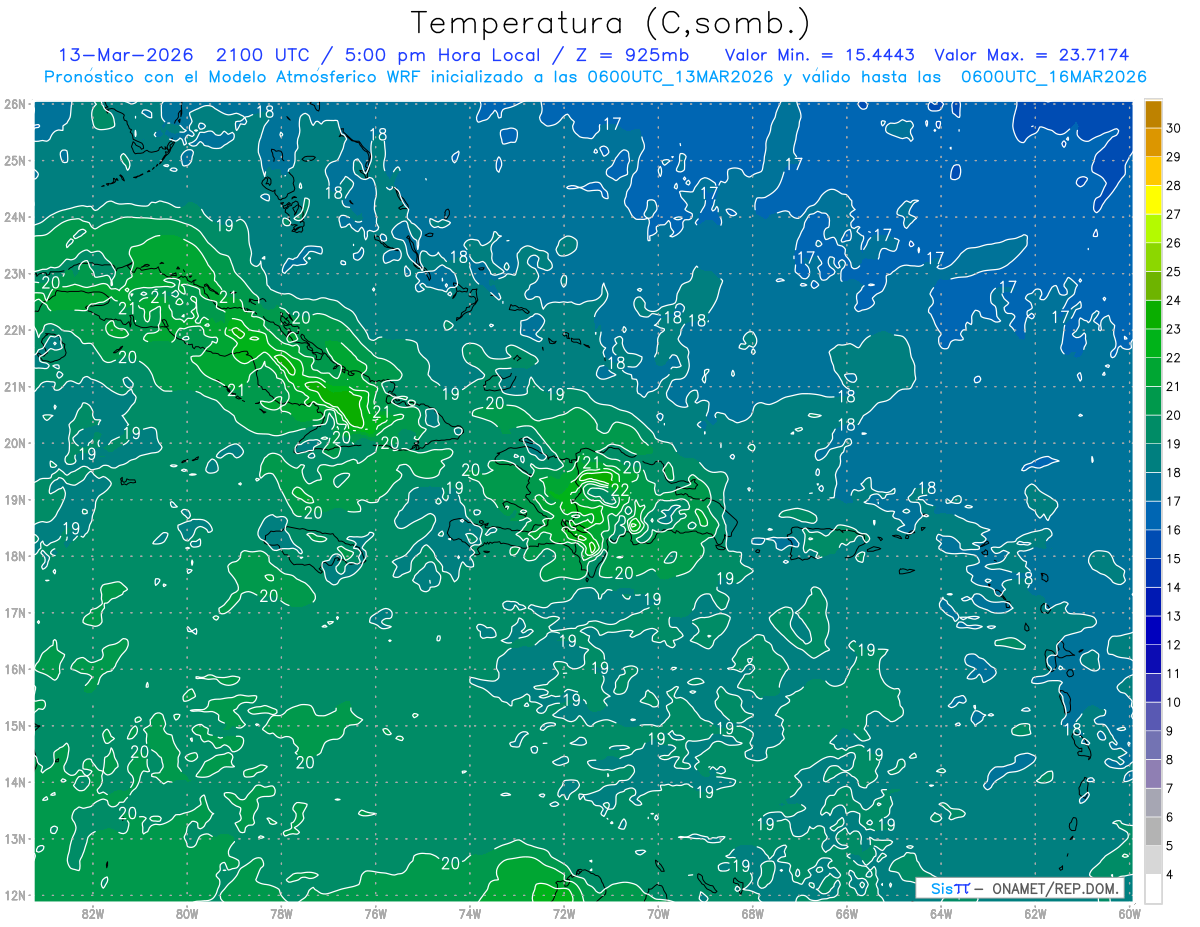
Task: Click the "82W" longitude label
Action: coord(93,913)
